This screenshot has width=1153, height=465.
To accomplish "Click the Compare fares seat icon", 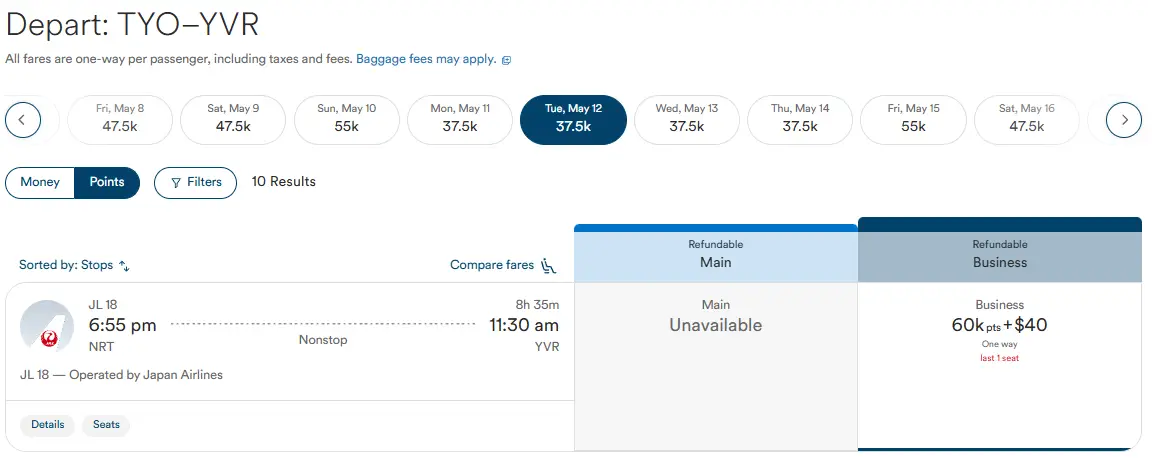I will (548, 266).
